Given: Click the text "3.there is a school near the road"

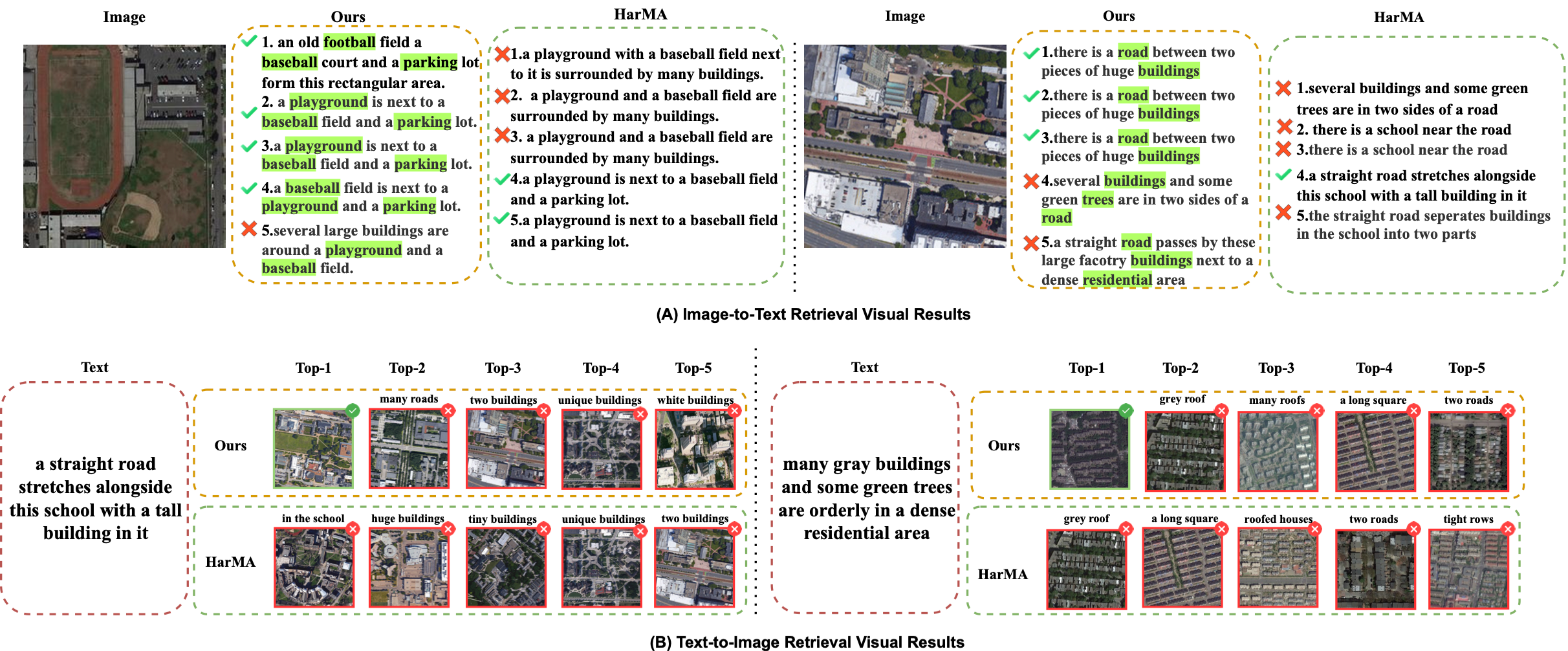Looking at the screenshot, I should point(1402,150).
